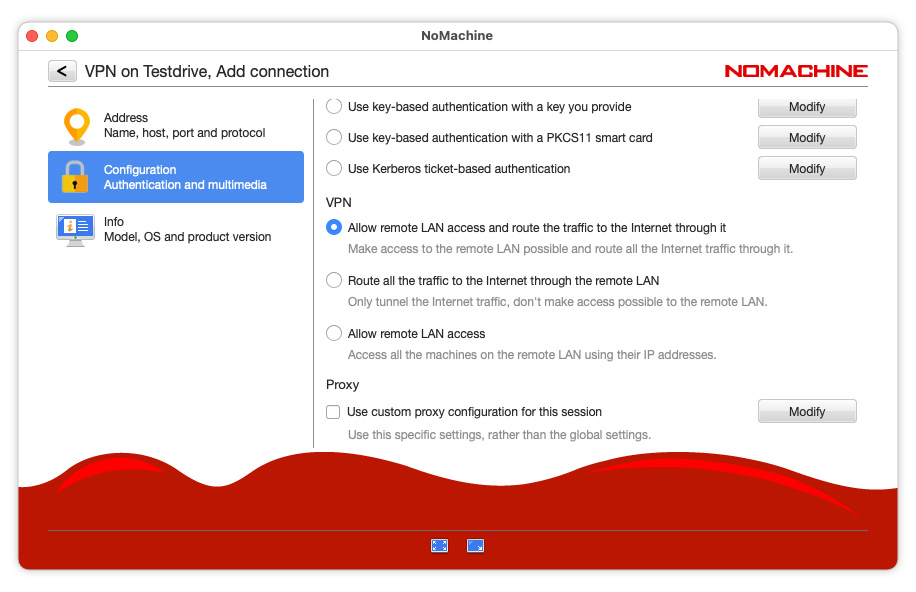Select key-based authentication with a key you provide
The width and height of the screenshot is (916, 592).
334,106
